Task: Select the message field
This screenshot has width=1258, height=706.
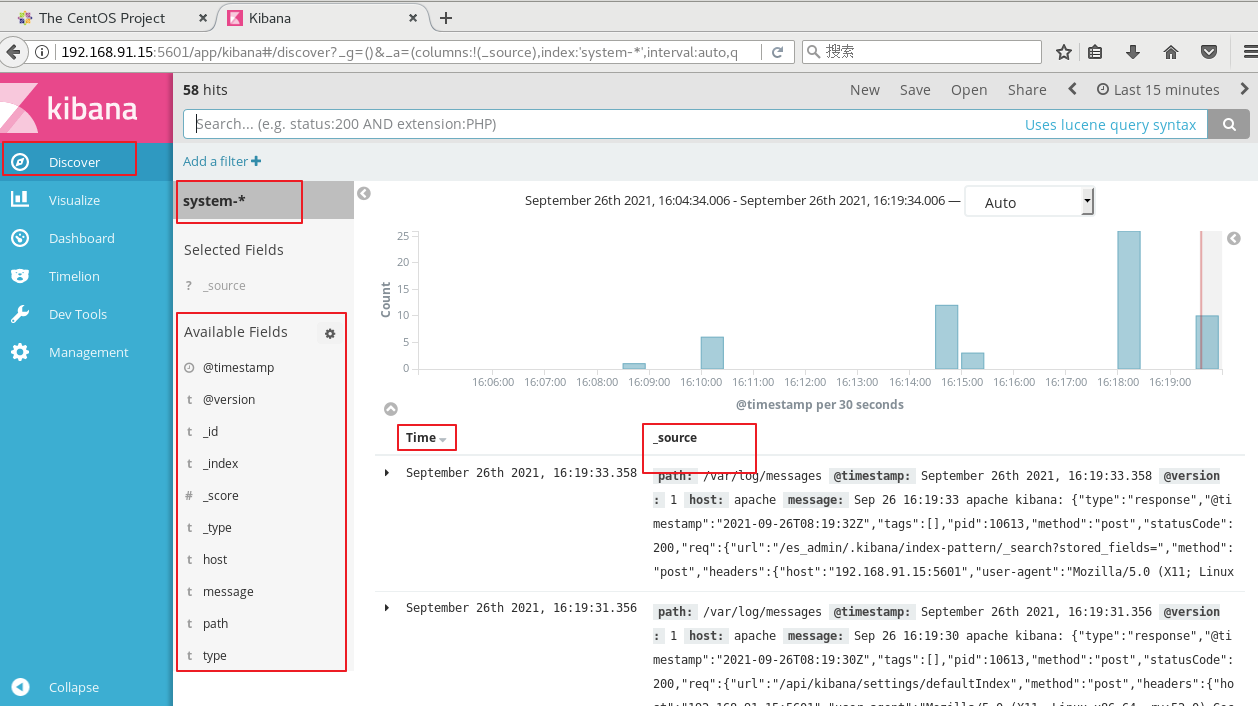Action: 228,592
